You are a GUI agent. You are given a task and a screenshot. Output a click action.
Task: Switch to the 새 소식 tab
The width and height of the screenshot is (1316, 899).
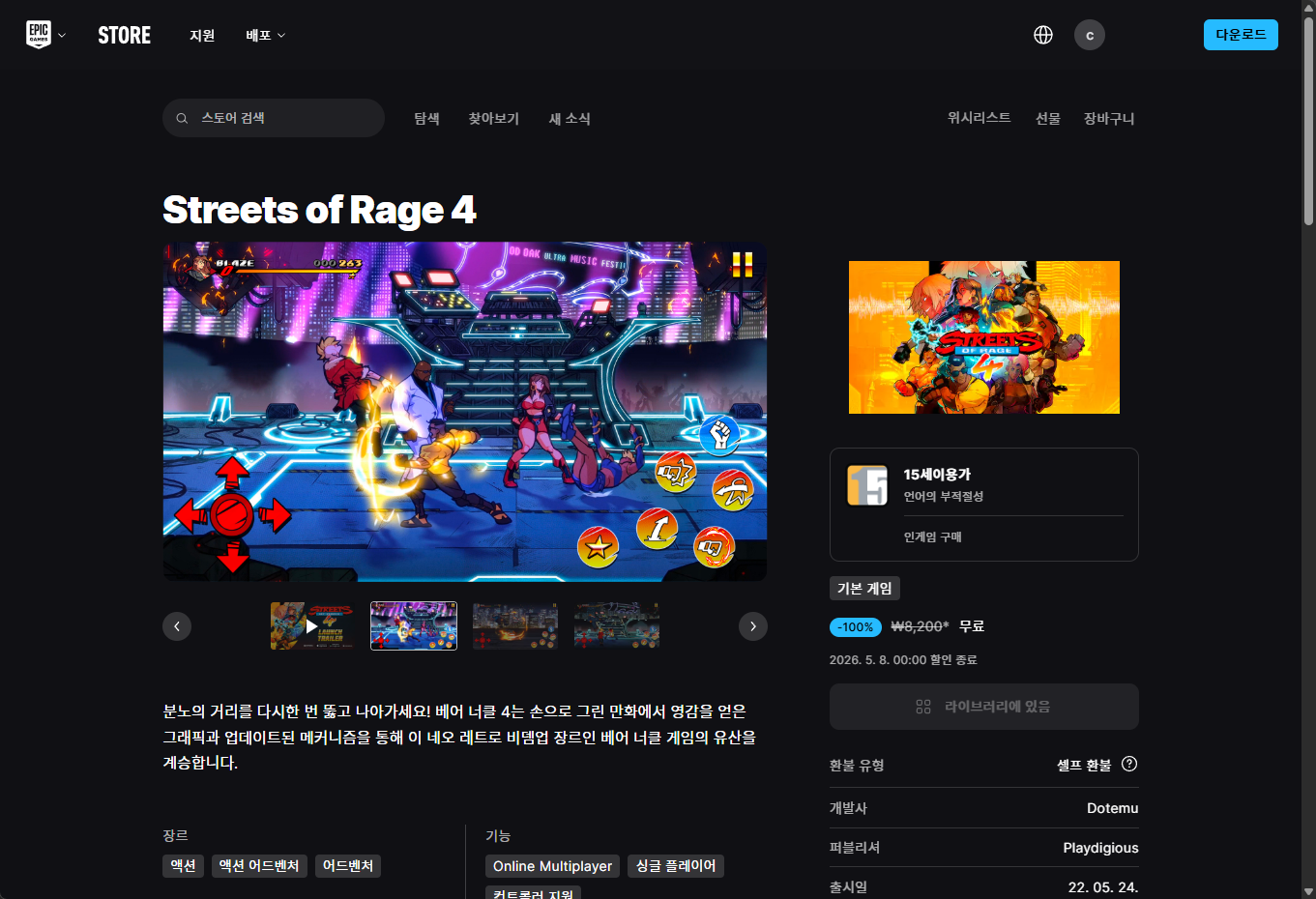coord(570,118)
